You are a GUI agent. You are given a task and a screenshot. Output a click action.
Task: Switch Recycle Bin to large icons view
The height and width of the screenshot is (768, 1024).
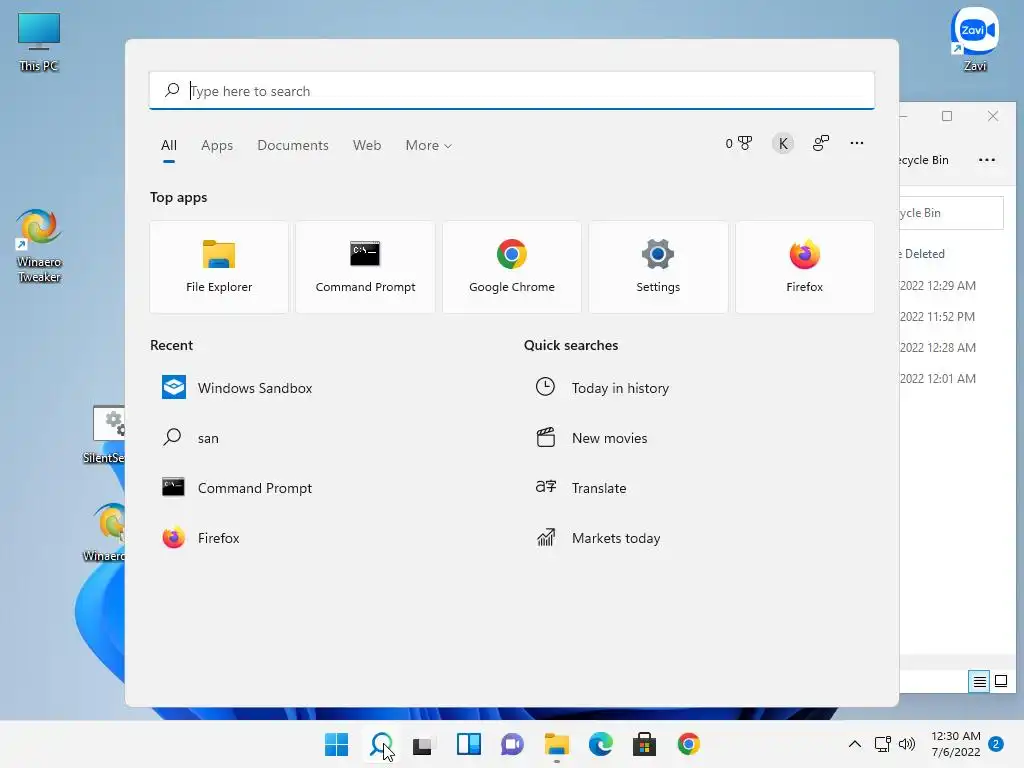[x=1000, y=682]
